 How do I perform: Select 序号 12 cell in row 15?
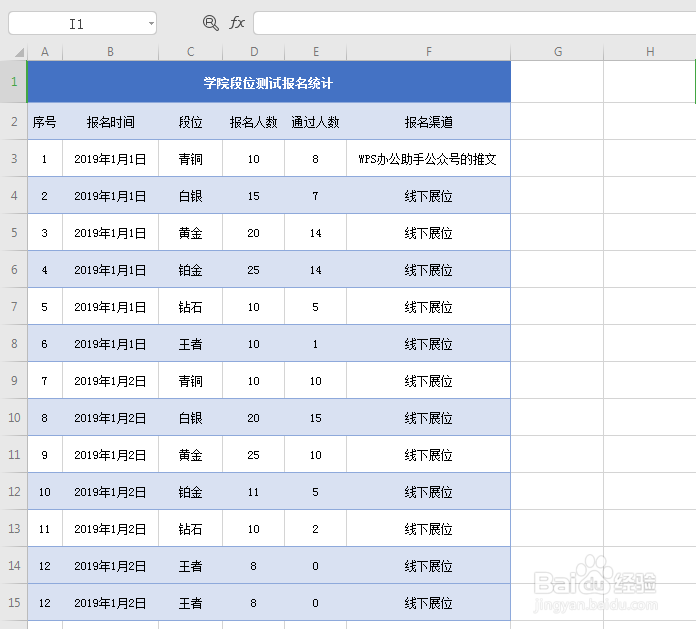pyautogui.click(x=45, y=602)
